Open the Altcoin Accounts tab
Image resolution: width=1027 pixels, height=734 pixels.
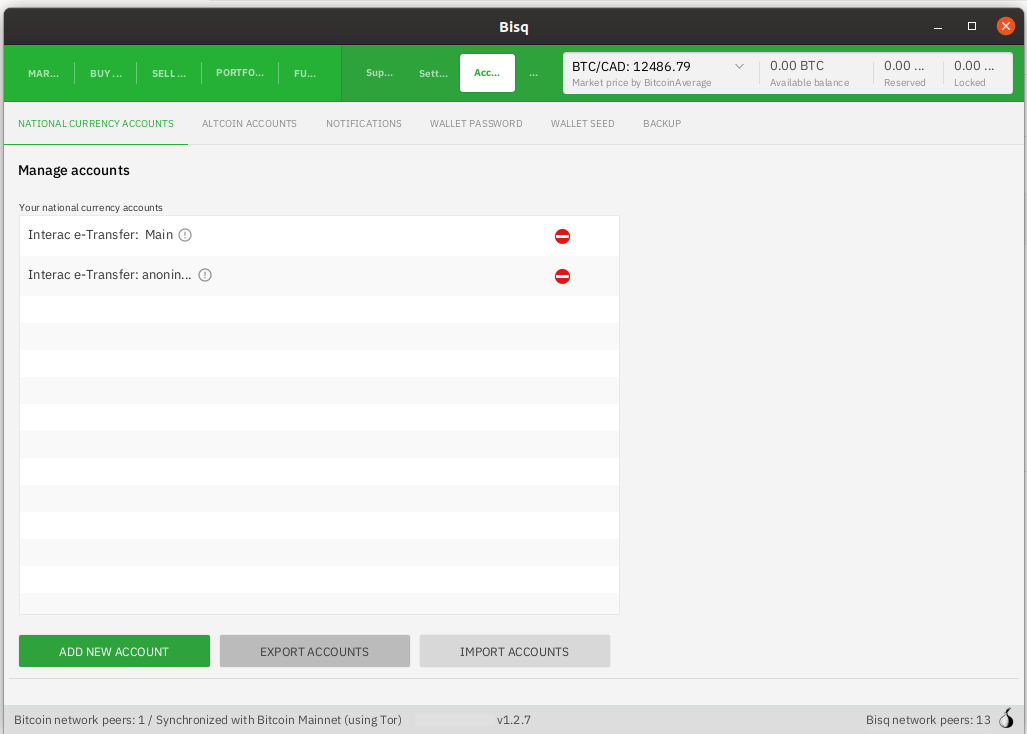[249, 124]
